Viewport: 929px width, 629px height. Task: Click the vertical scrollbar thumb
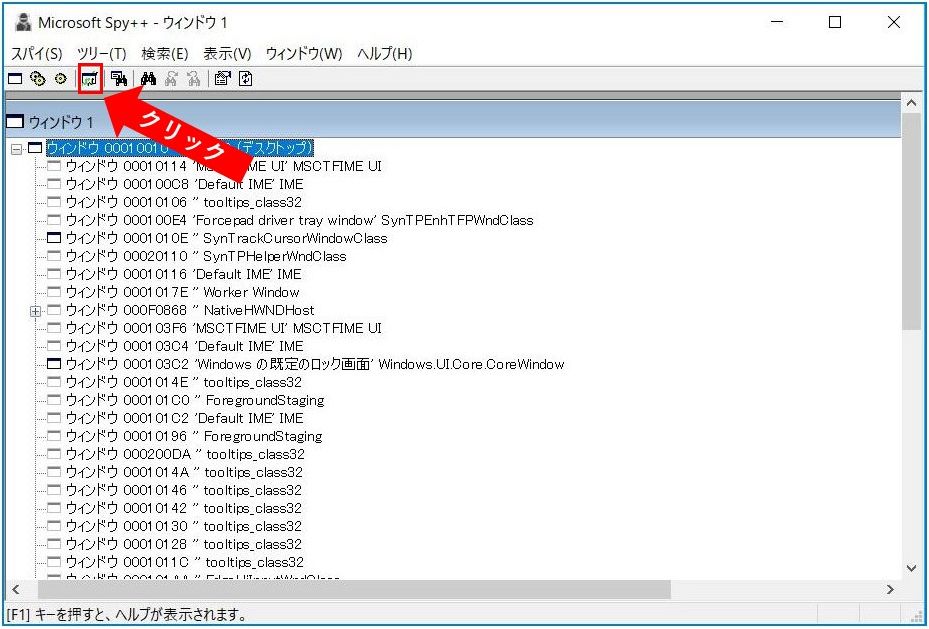912,221
